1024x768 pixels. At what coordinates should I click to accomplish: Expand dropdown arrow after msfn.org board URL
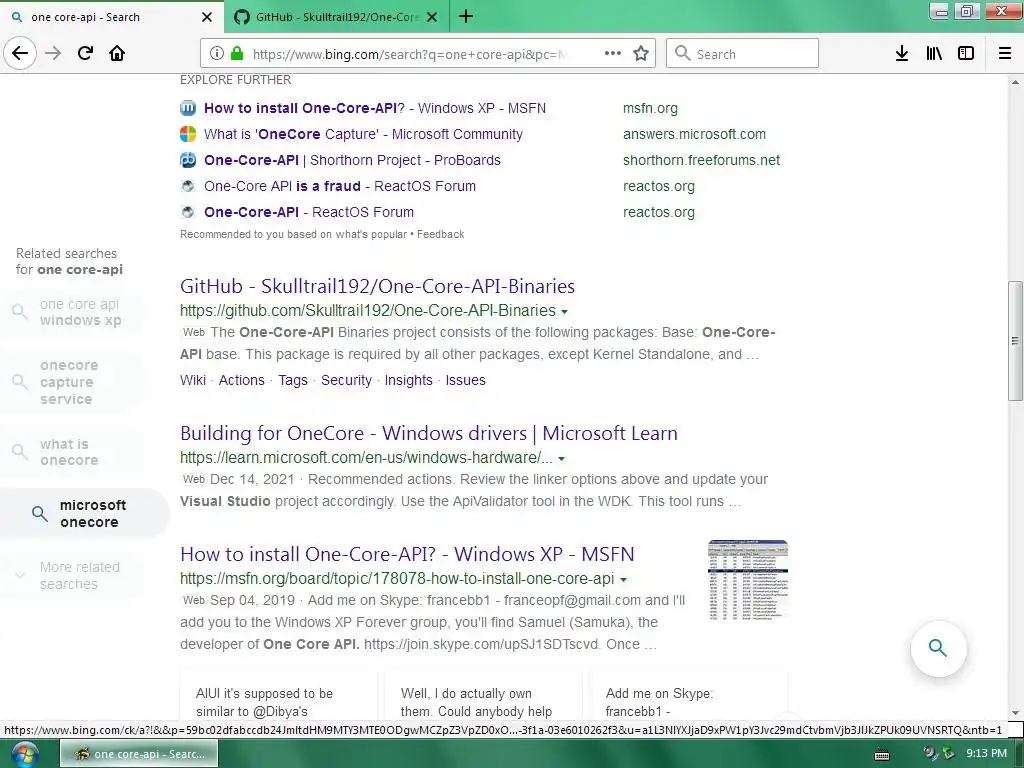click(624, 579)
